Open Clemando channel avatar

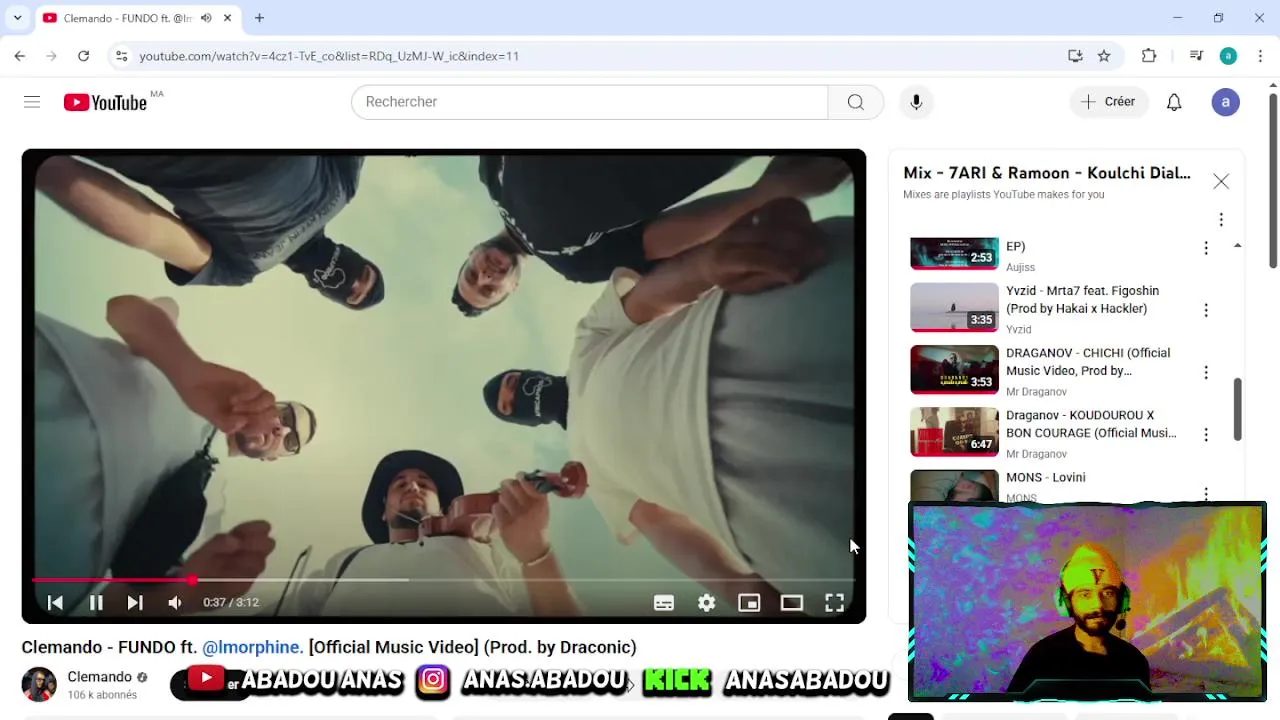point(39,685)
